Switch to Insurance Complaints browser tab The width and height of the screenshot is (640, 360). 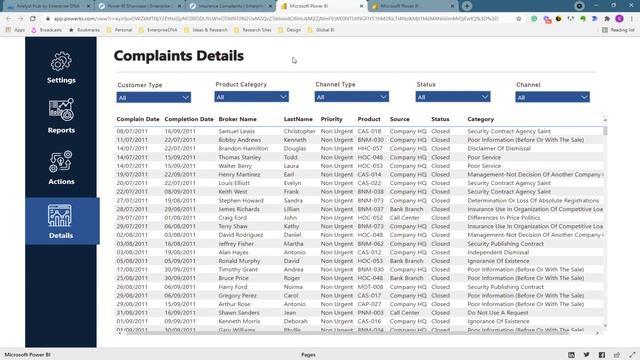pos(231,6)
